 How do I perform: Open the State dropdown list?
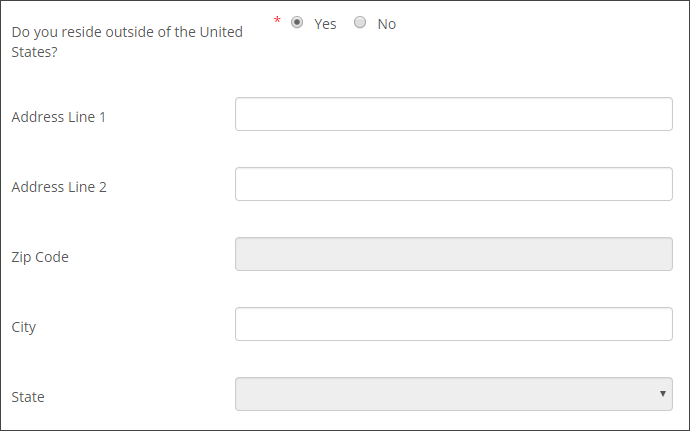[453, 394]
